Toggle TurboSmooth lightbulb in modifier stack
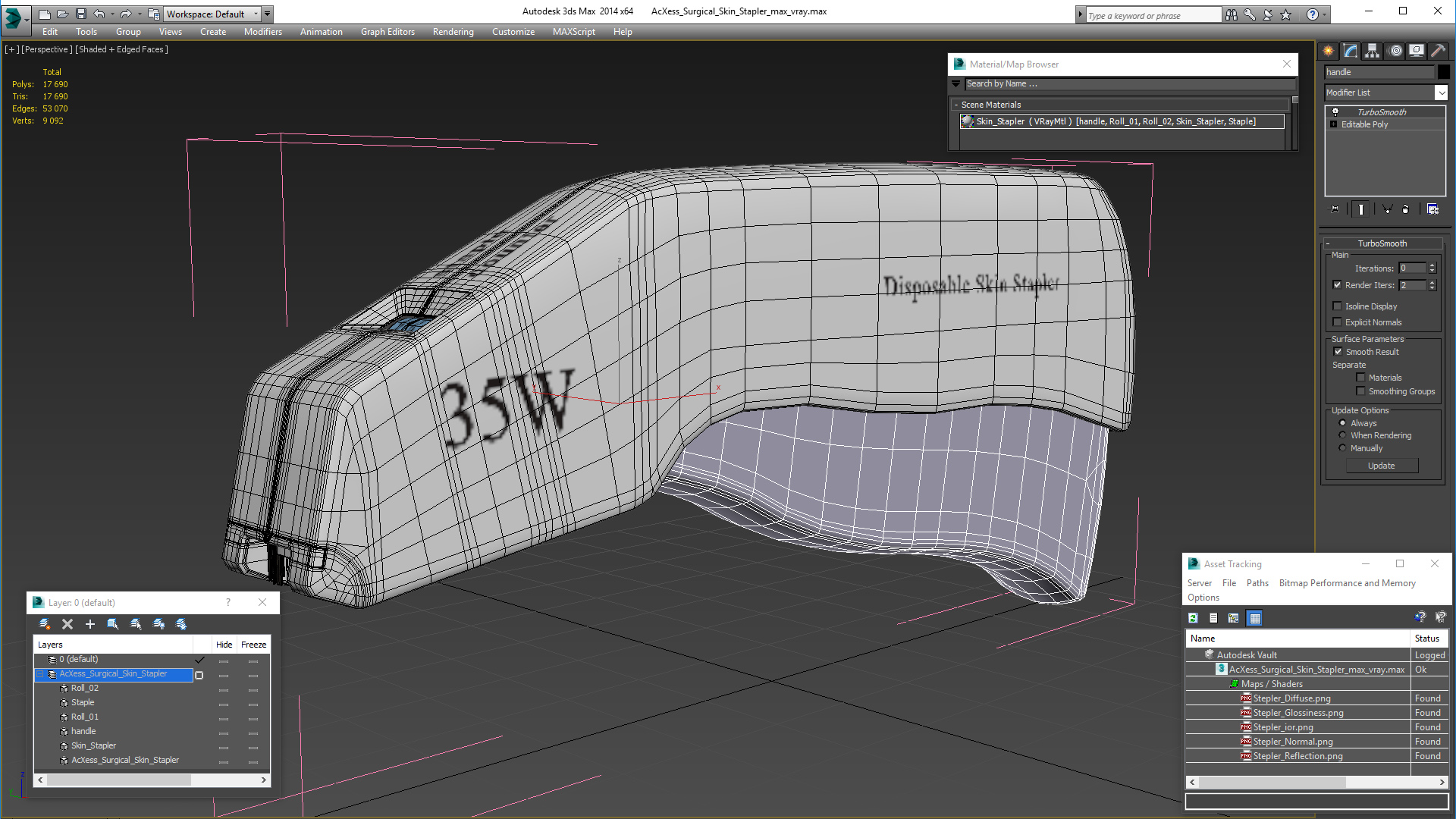 (x=1335, y=111)
